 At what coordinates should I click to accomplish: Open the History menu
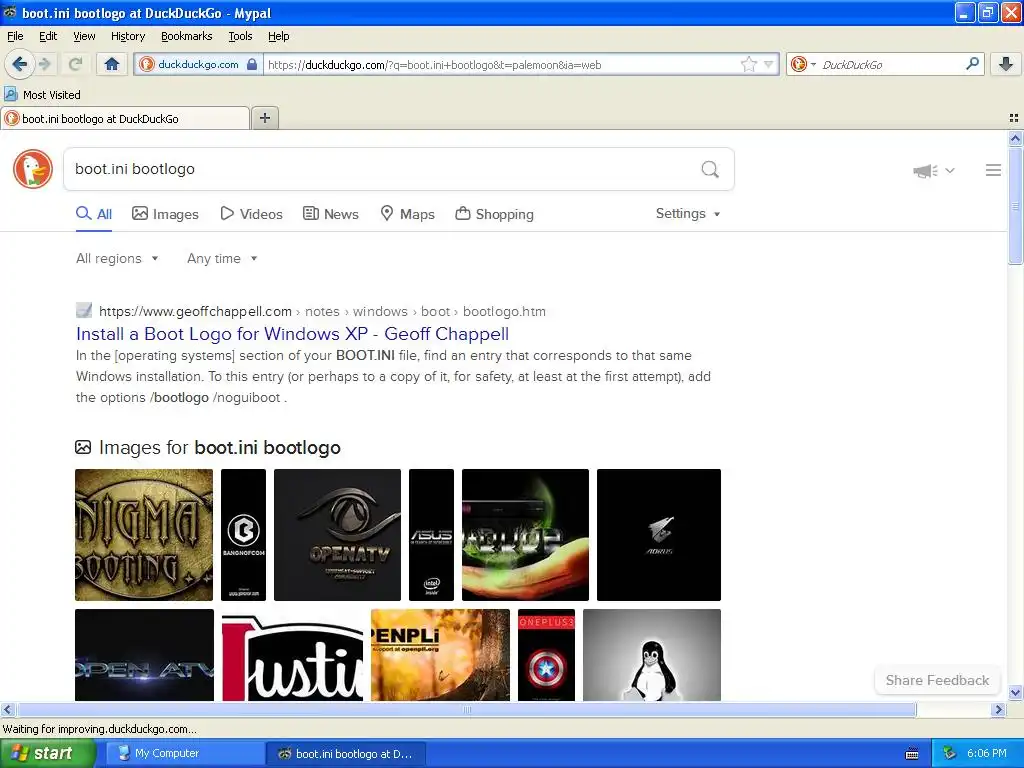pyautogui.click(x=127, y=37)
